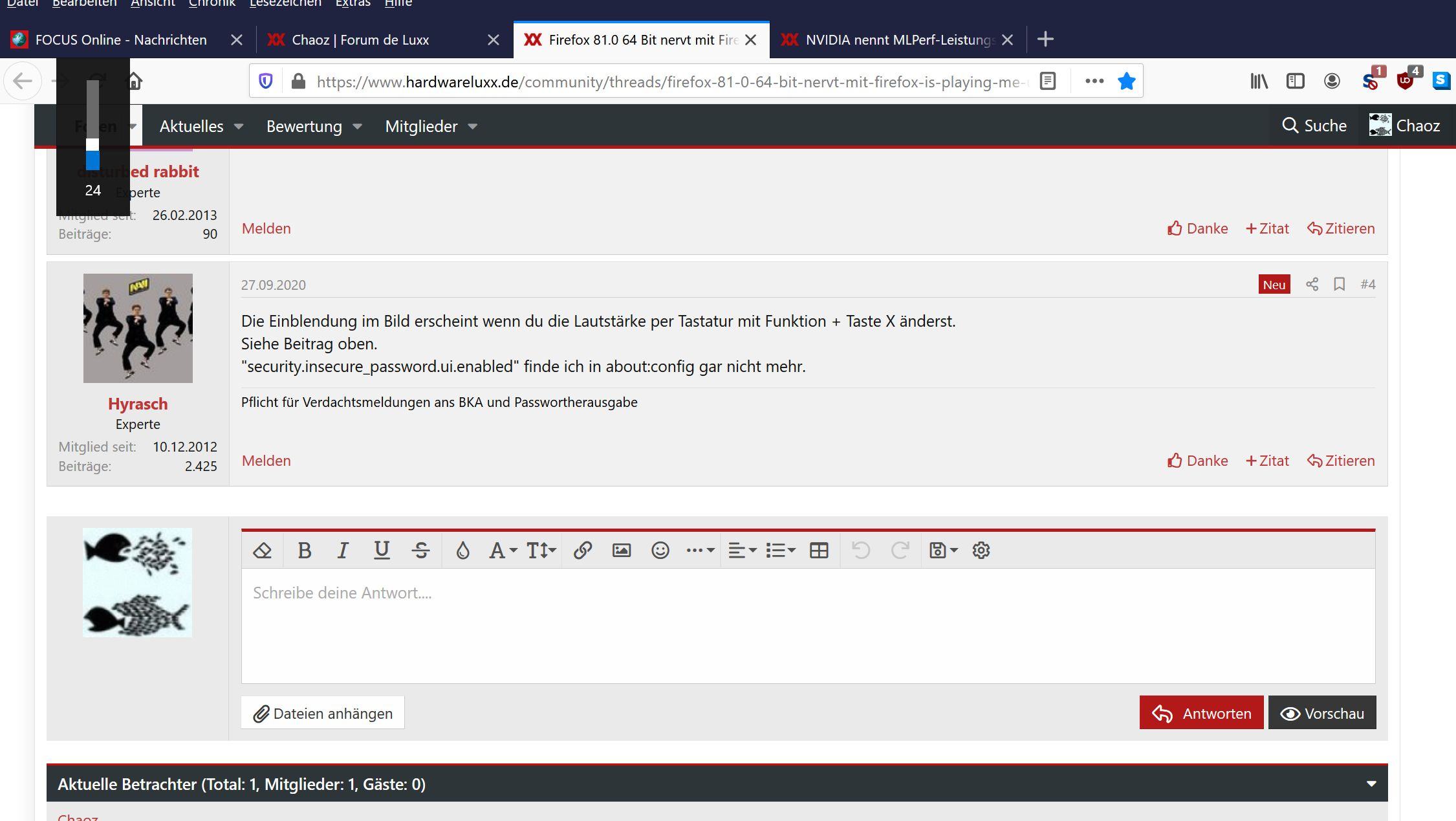The image size is (1456, 821).
Task: Click the tracking protection shield icon
Action: pyautogui.click(x=266, y=81)
